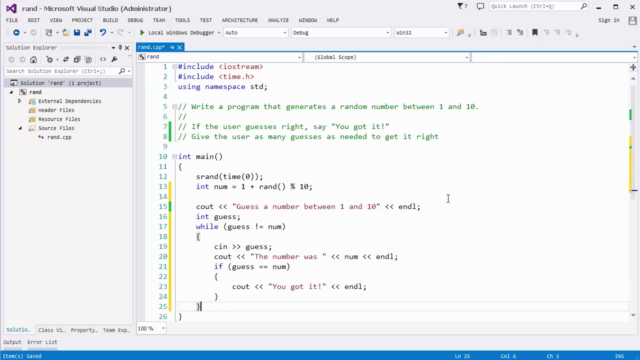The image size is (640, 360).
Task: Expand the External Dependencies node
Action: click(20, 101)
